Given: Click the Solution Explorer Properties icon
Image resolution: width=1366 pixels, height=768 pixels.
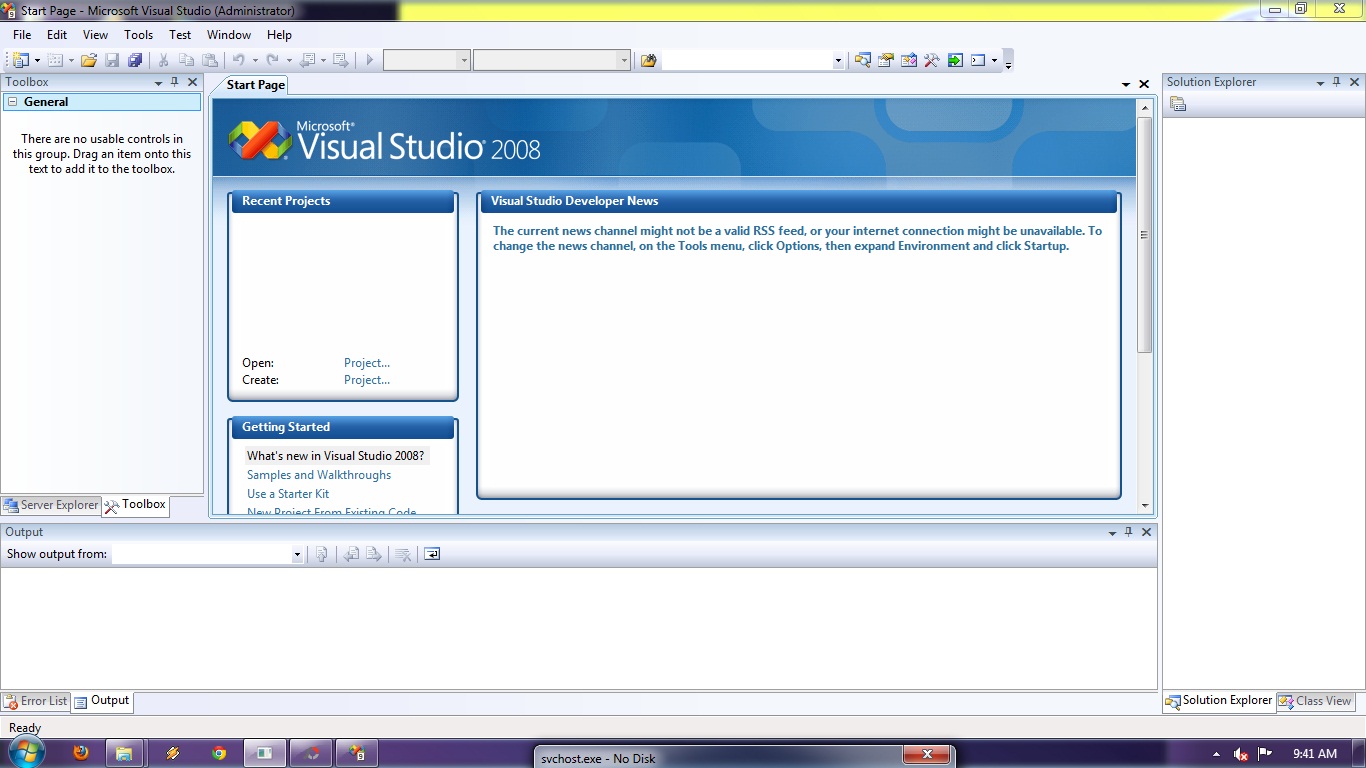Looking at the screenshot, I should tap(1178, 104).
